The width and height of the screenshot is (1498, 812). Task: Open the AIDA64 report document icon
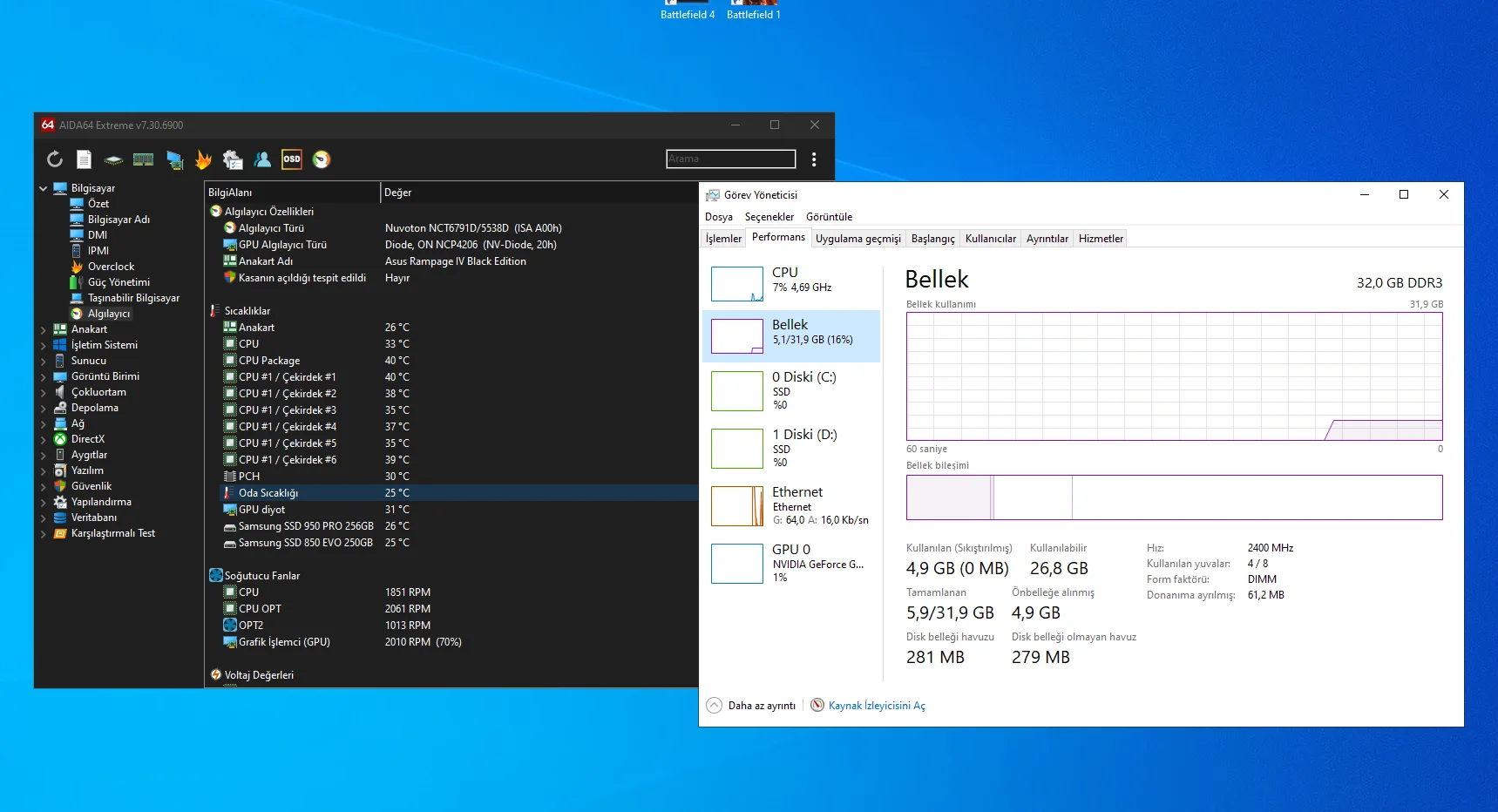[x=84, y=159]
